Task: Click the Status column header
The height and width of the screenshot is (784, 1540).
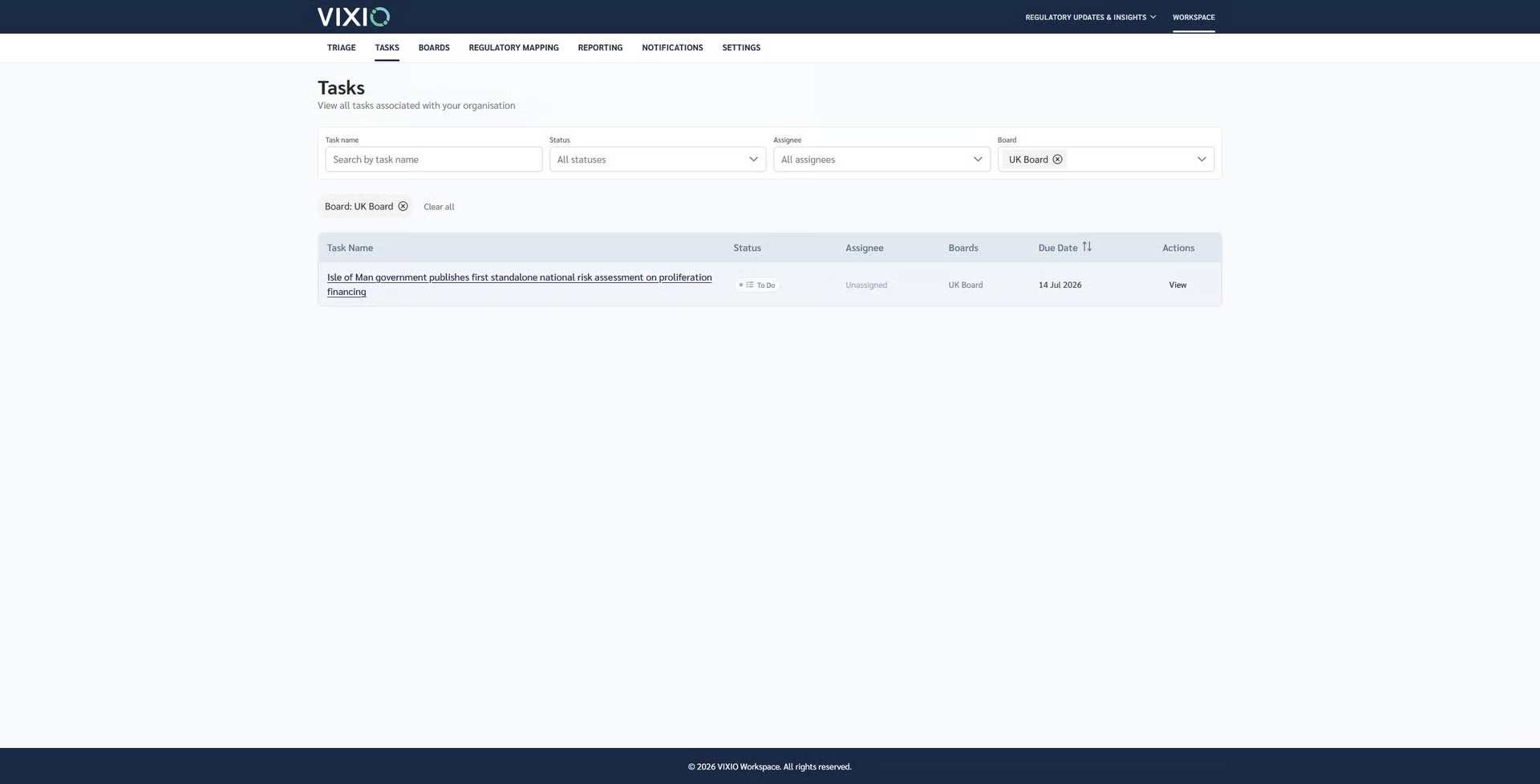Action: 748,248
